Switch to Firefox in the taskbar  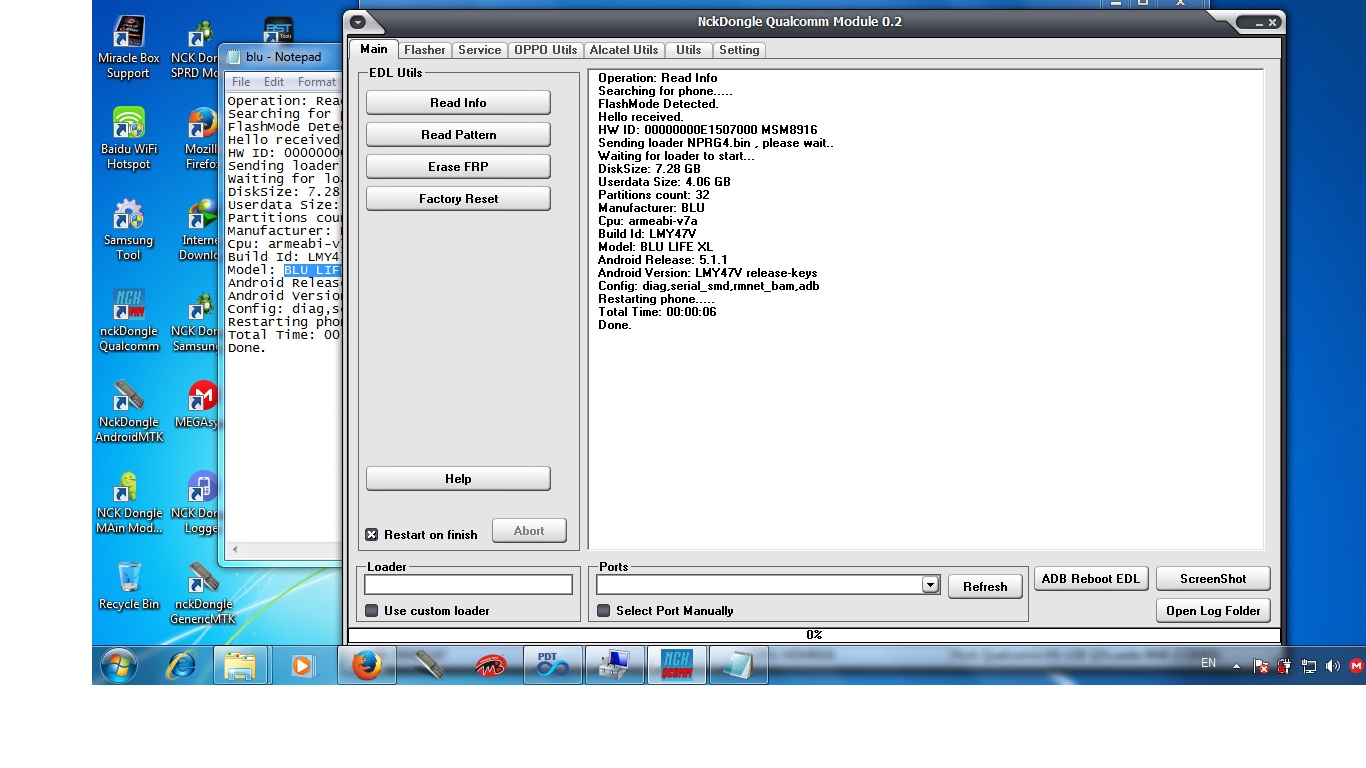(x=367, y=665)
